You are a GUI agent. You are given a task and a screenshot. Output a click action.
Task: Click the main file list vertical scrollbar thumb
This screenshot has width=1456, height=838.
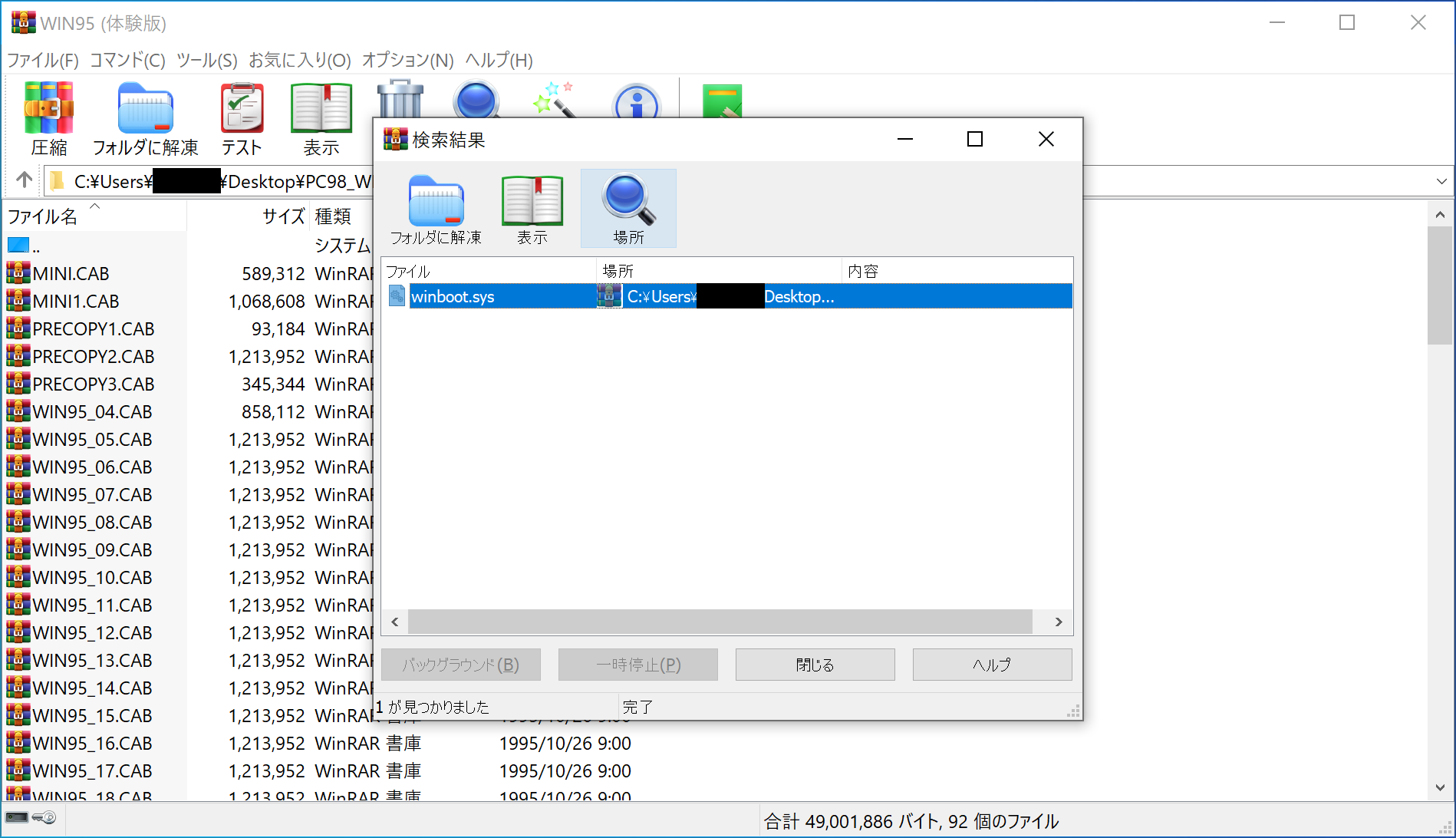click(1440, 286)
